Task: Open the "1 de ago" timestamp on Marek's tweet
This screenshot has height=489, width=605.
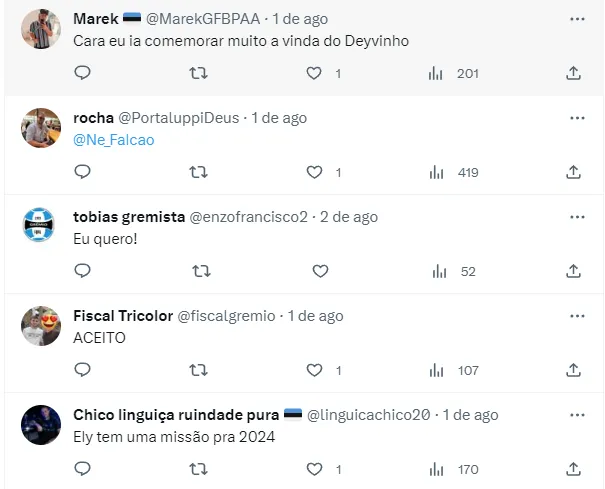Action: click(300, 19)
